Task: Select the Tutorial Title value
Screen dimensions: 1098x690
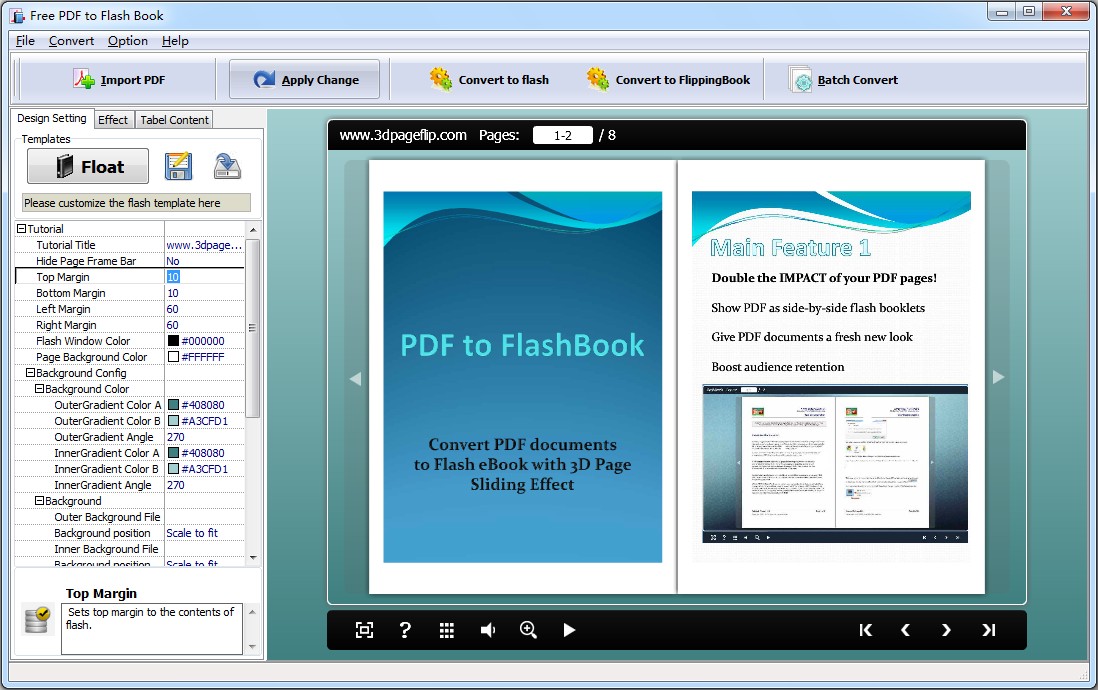Action: pos(204,245)
